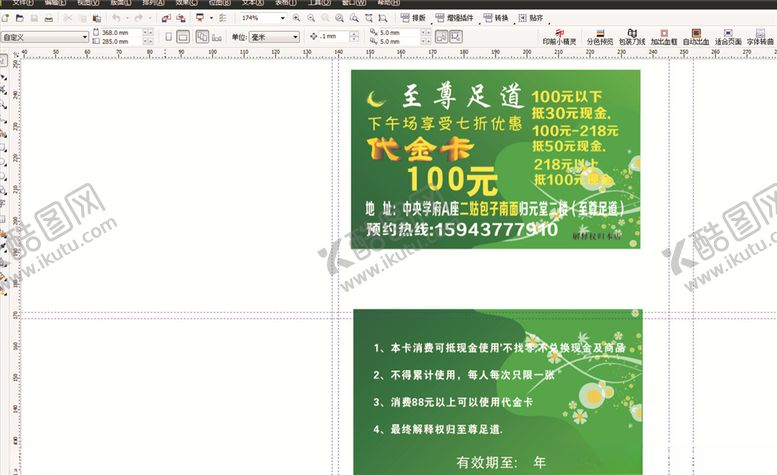Select the 至尊足道 title on the front card
This screenshot has height=475, width=777.
462,96
